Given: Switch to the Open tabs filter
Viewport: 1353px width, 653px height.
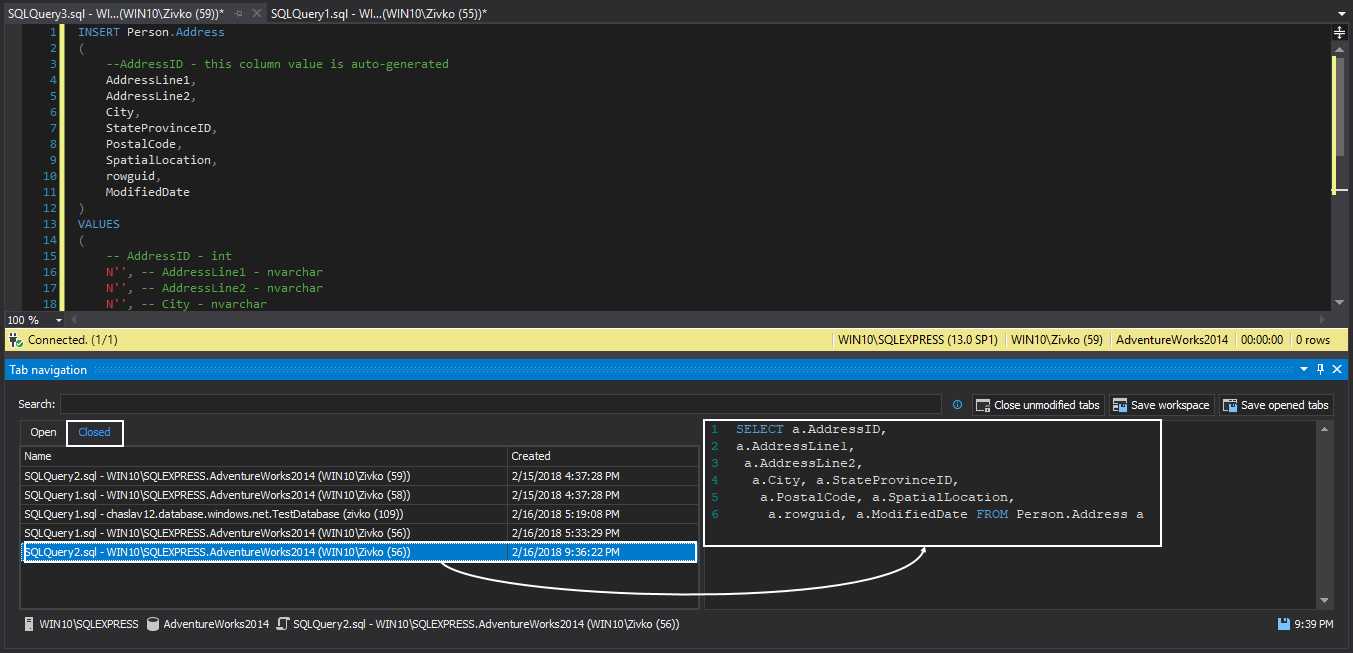Looking at the screenshot, I should pyautogui.click(x=42, y=433).
